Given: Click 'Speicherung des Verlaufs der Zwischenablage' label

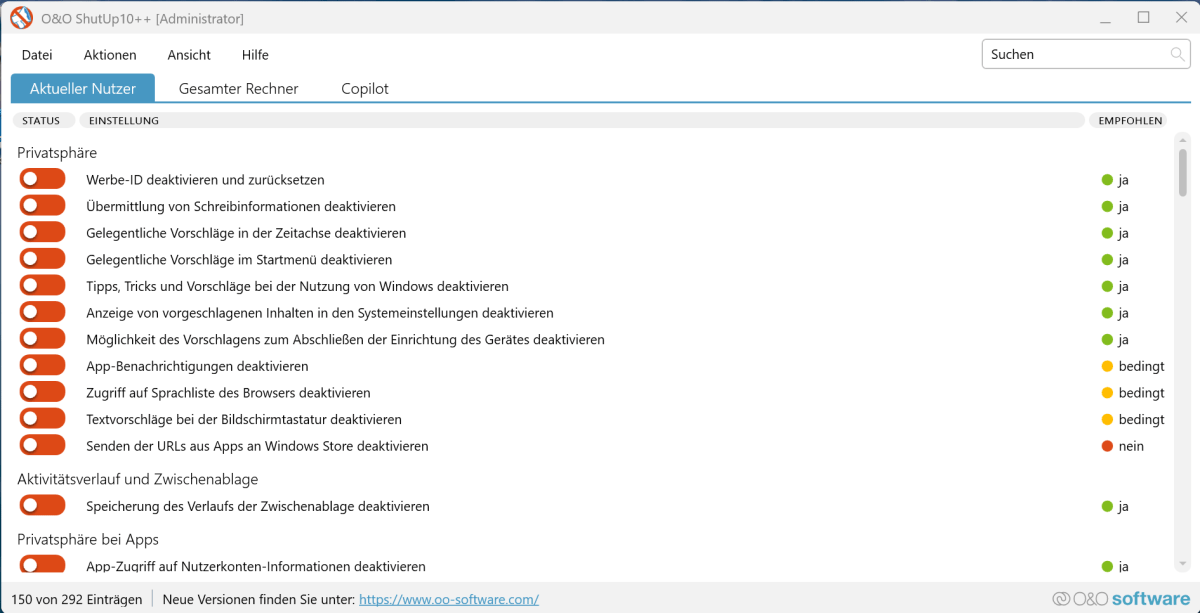Looking at the screenshot, I should tap(258, 506).
